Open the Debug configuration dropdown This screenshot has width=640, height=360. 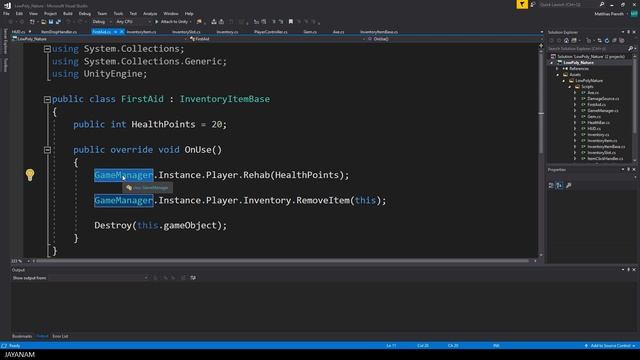coord(101,22)
